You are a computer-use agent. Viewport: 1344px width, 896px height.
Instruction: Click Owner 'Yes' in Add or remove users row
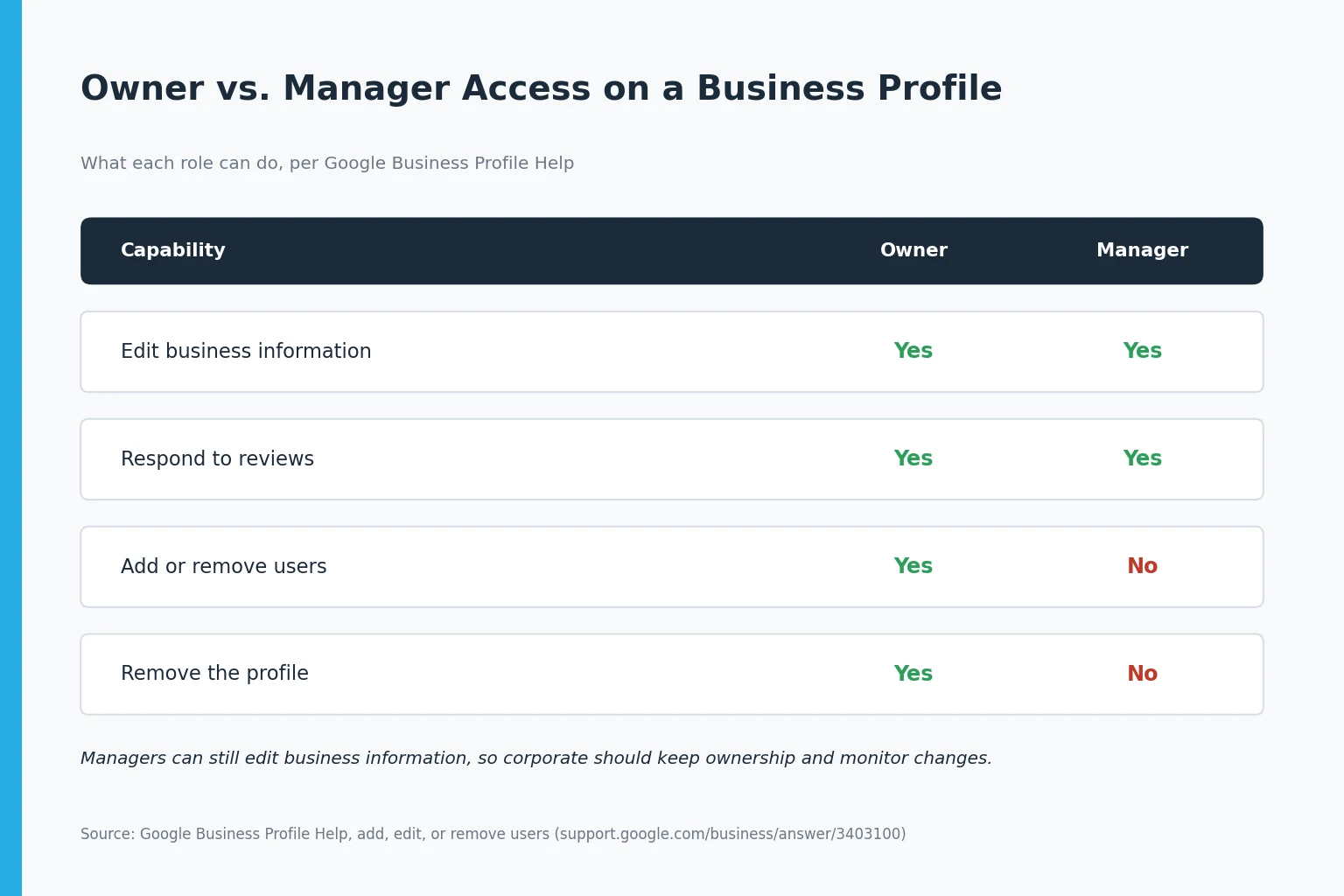point(913,566)
